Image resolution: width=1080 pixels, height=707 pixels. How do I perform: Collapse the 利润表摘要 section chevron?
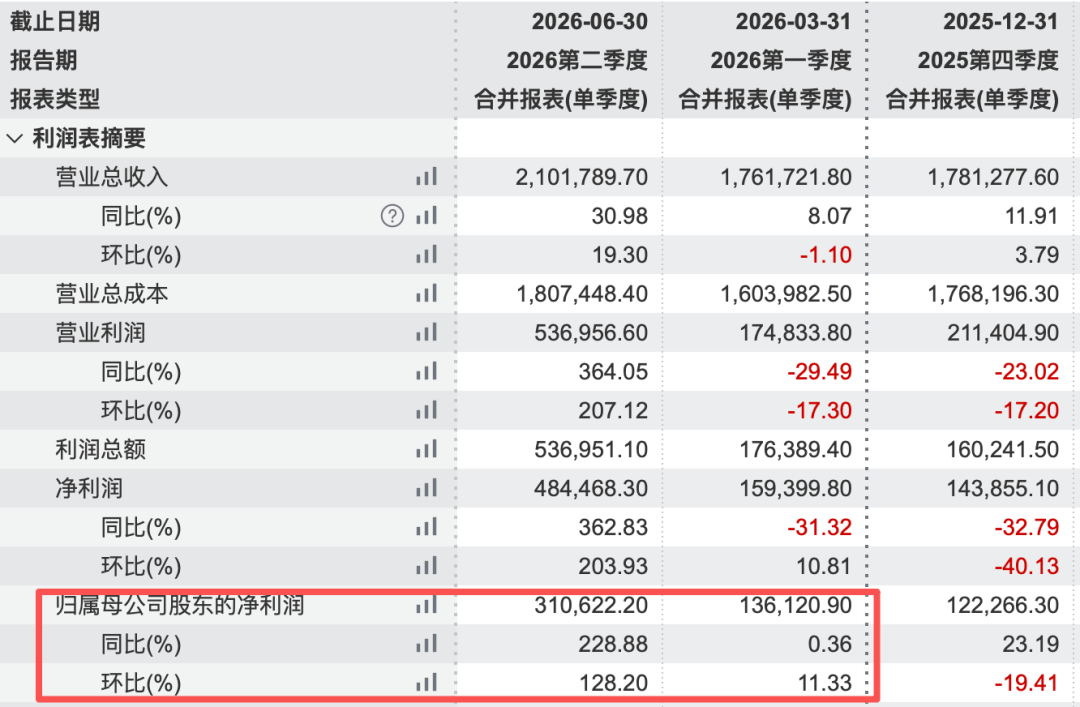pos(14,139)
